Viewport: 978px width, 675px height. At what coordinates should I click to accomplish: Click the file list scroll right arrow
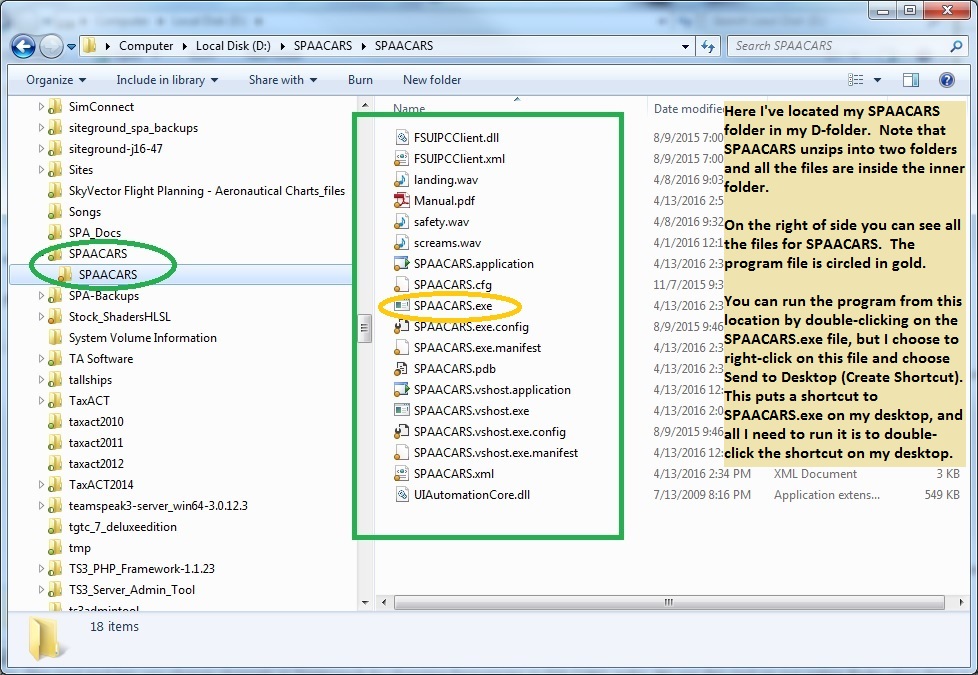(961, 602)
